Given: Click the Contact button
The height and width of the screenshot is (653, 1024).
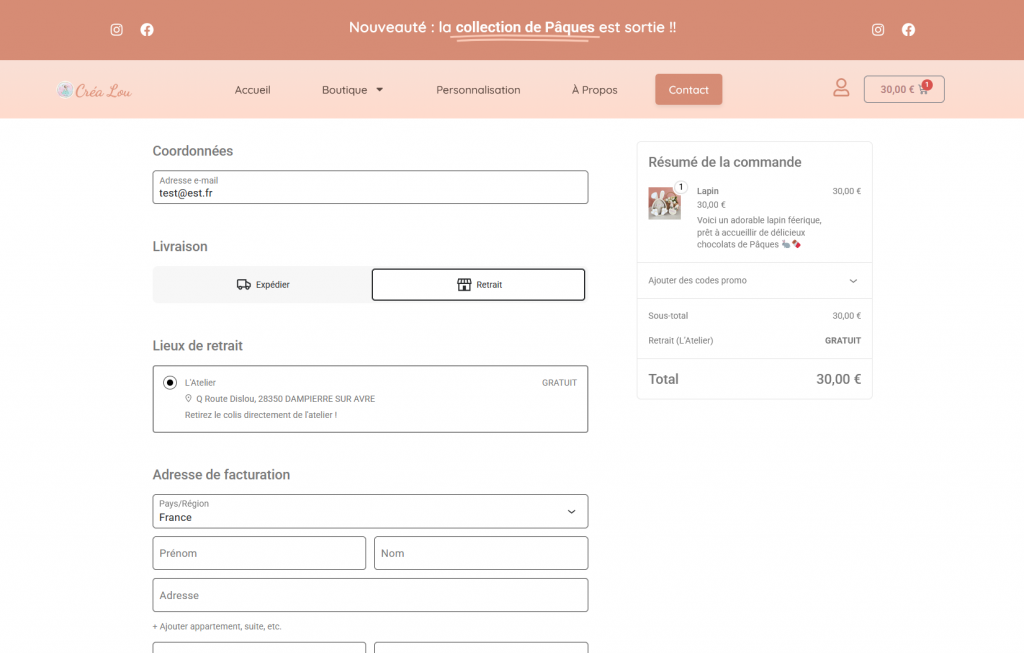Looking at the screenshot, I should 688,90.
